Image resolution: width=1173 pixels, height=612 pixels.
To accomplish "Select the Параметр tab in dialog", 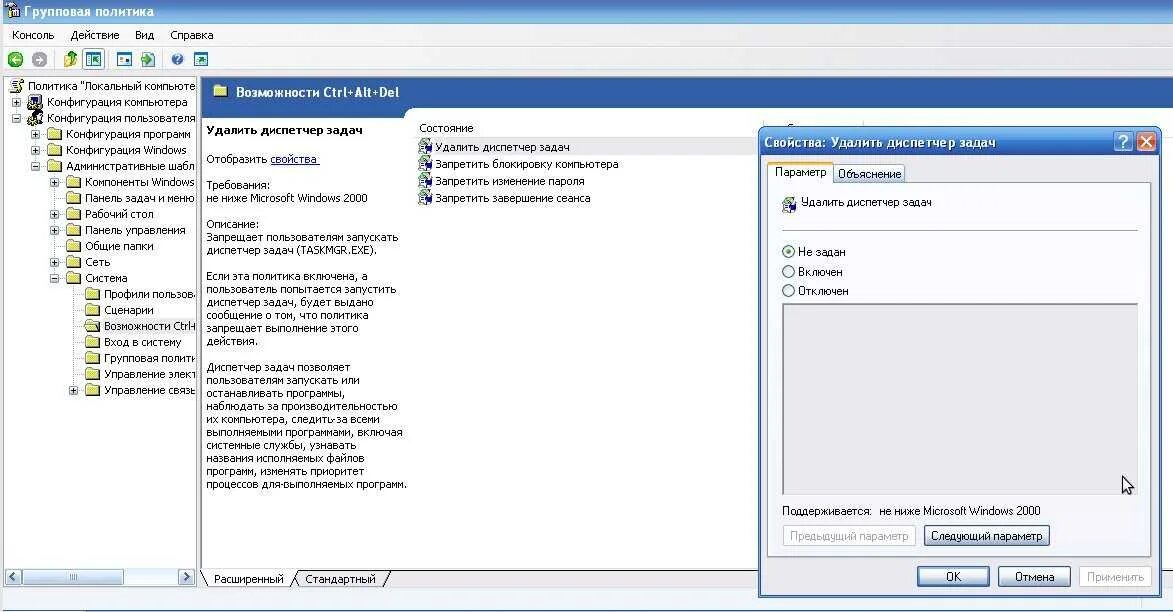I will tap(800, 172).
